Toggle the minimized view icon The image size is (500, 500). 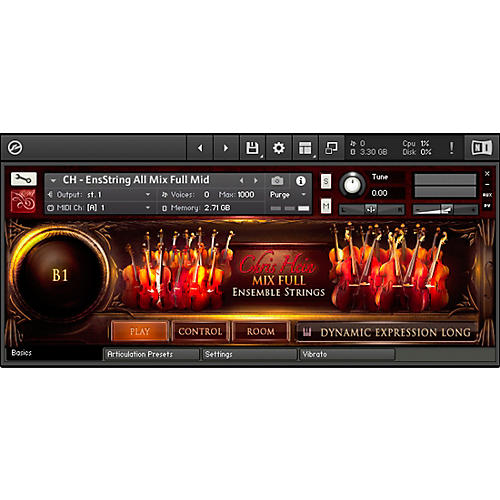tap(331, 148)
